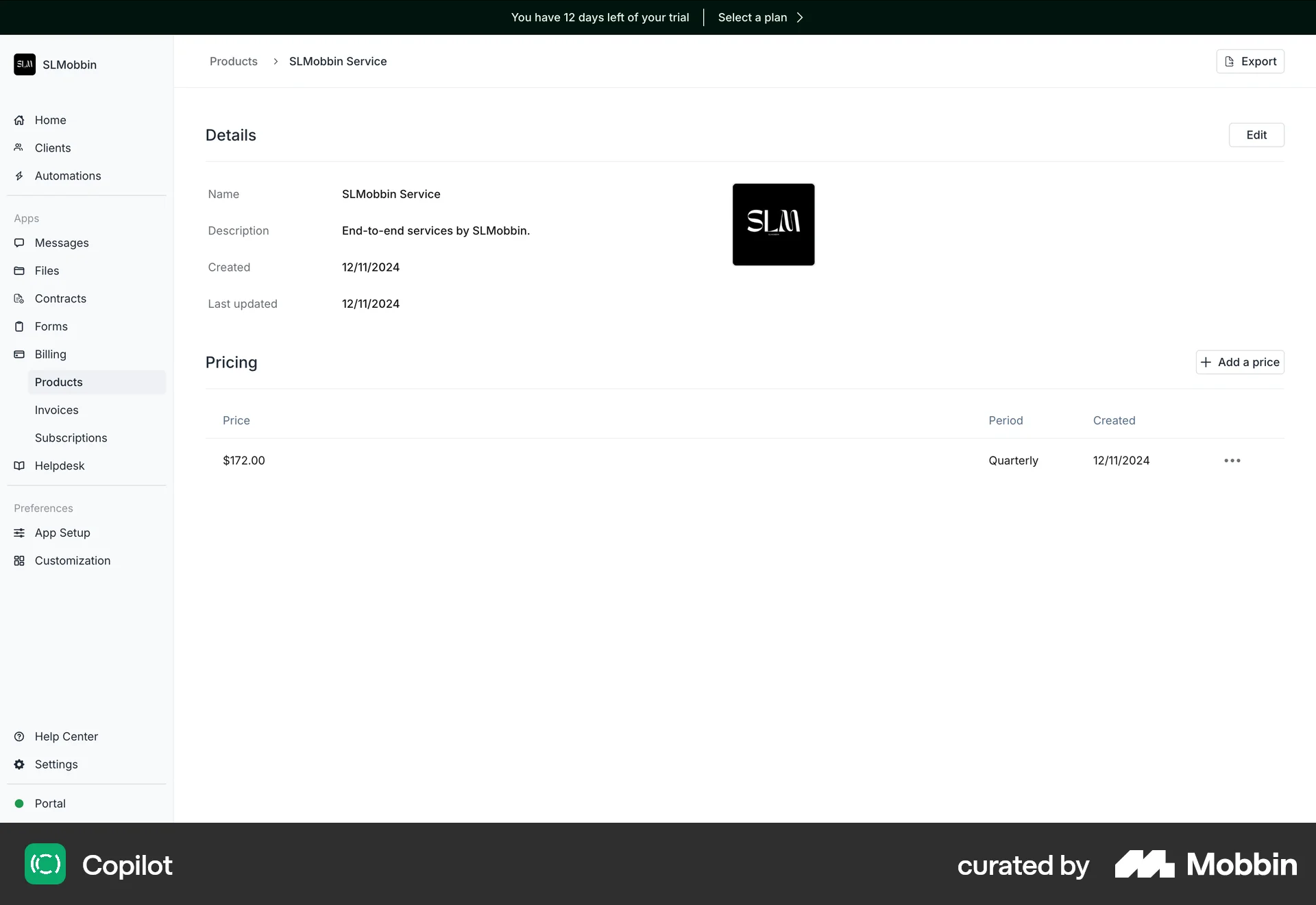Open the Customization grid icon

pos(20,560)
